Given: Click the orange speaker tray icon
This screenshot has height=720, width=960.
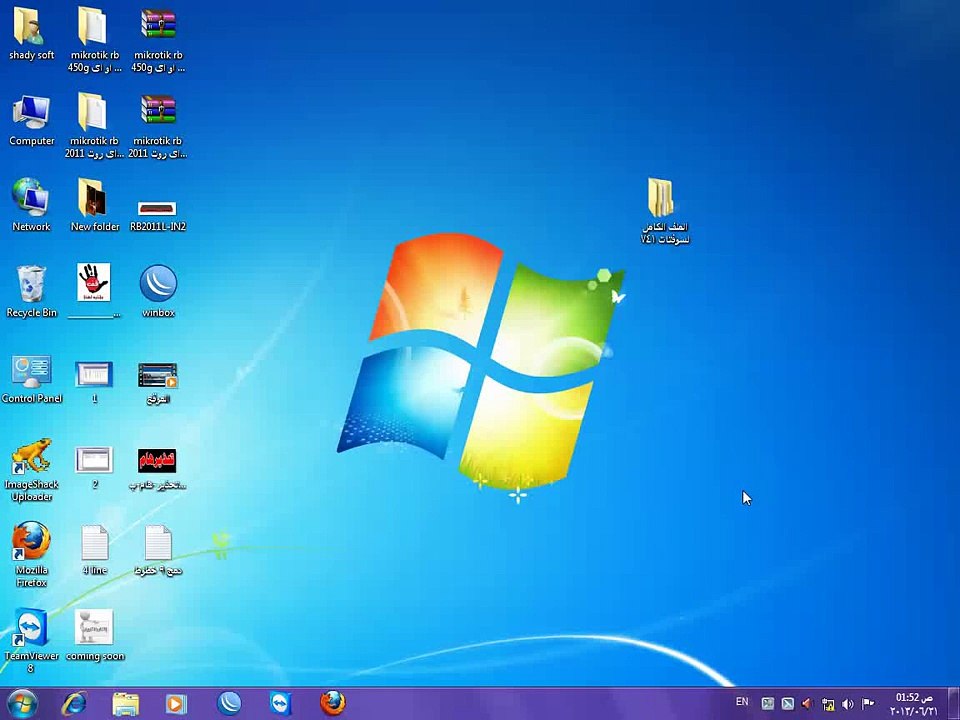Looking at the screenshot, I should click(807, 704).
